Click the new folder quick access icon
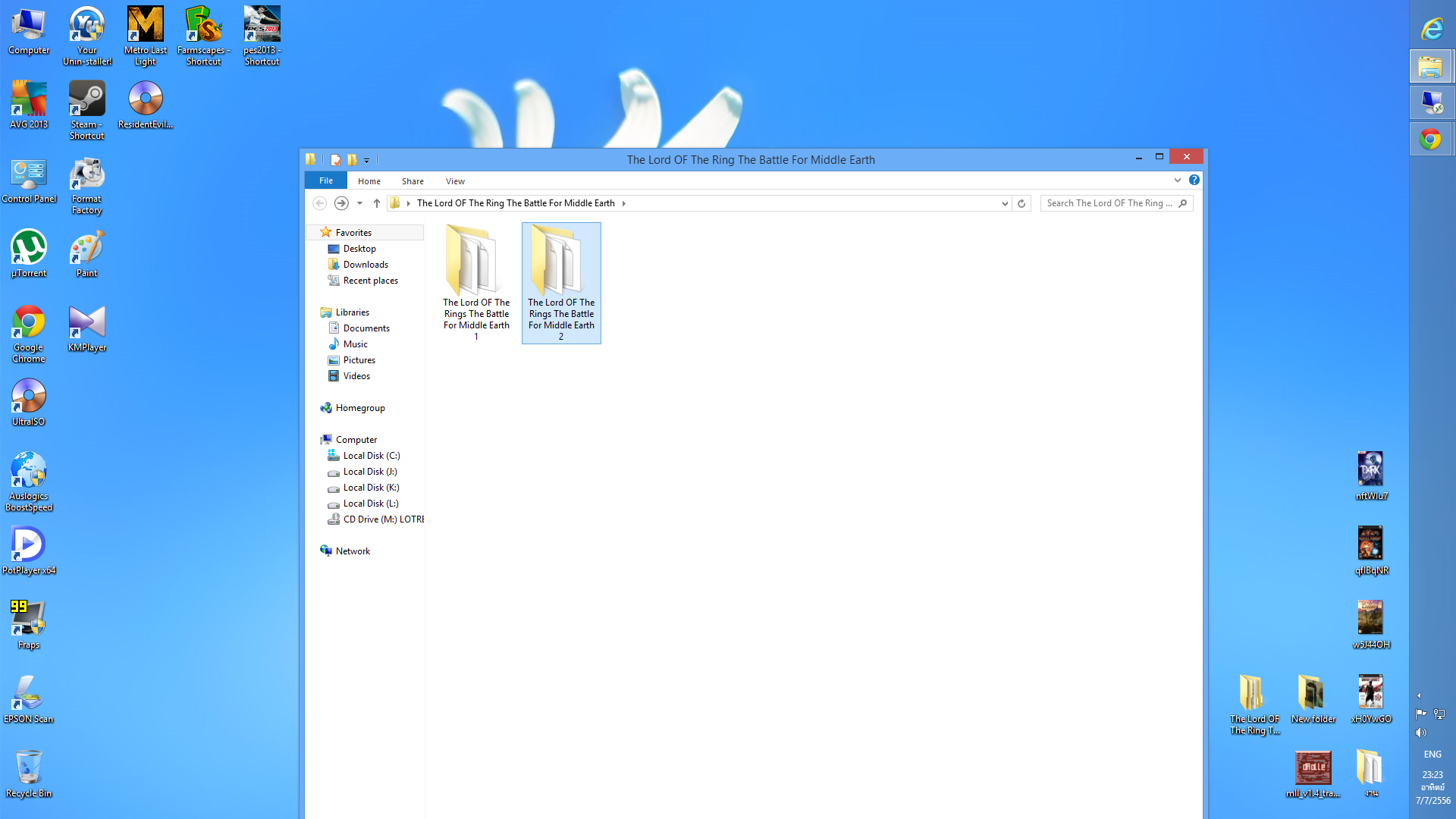 pyautogui.click(x=352, y=160)
